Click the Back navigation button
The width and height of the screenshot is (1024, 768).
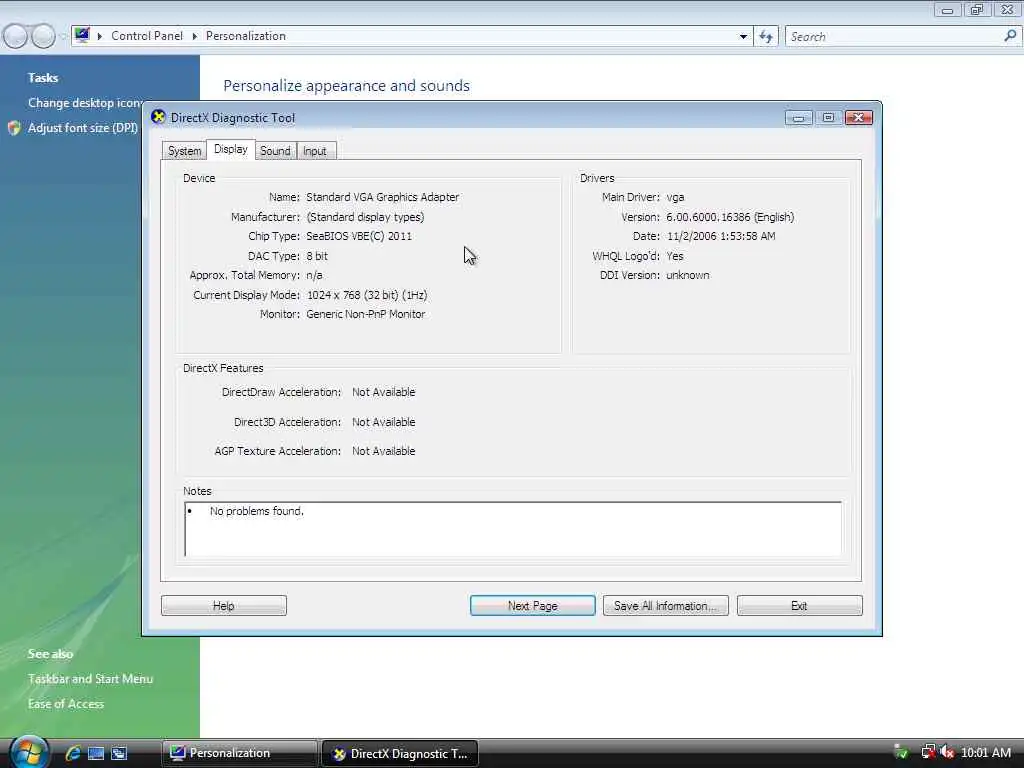point(16,36)
